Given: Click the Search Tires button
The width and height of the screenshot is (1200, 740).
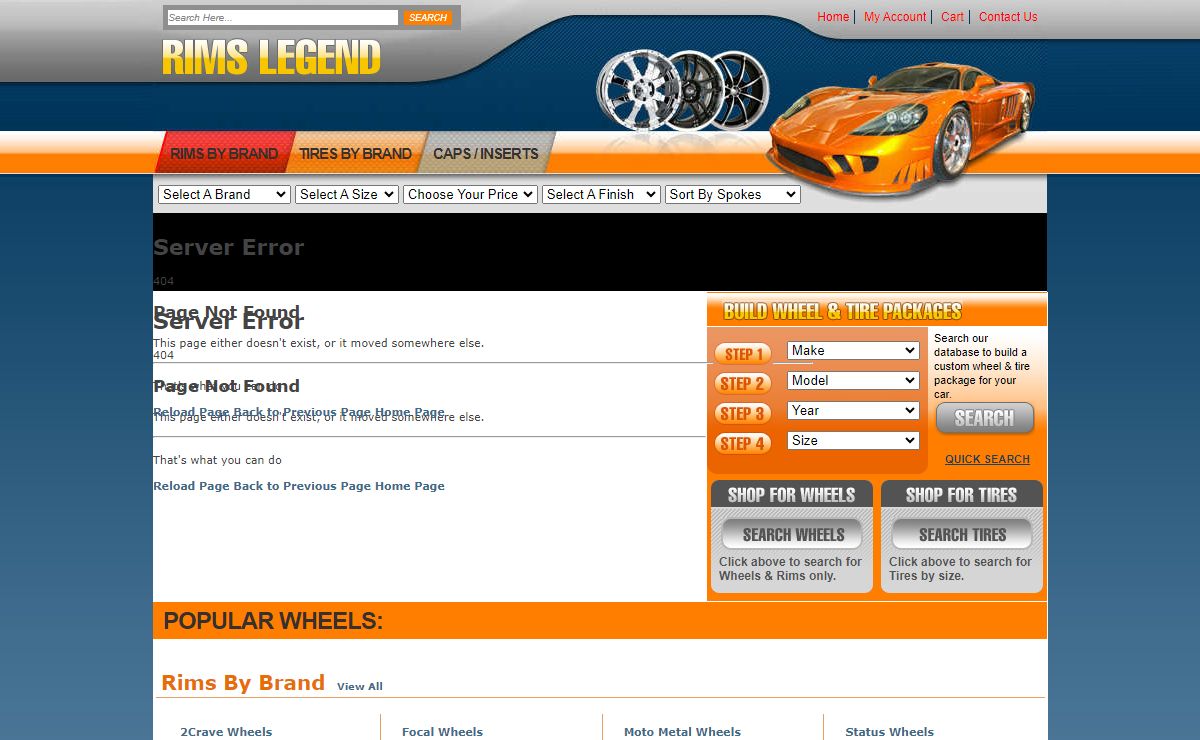Looking at the screenshot, I should coord(961,534).
